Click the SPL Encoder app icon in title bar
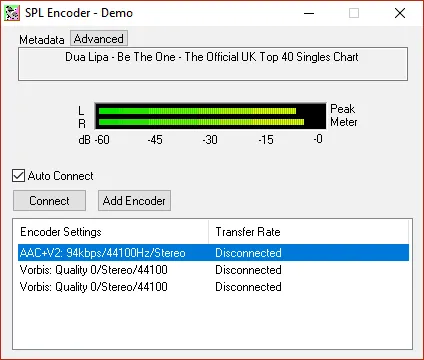The width and height of the screenshot is (424, 360). (12, 13)
